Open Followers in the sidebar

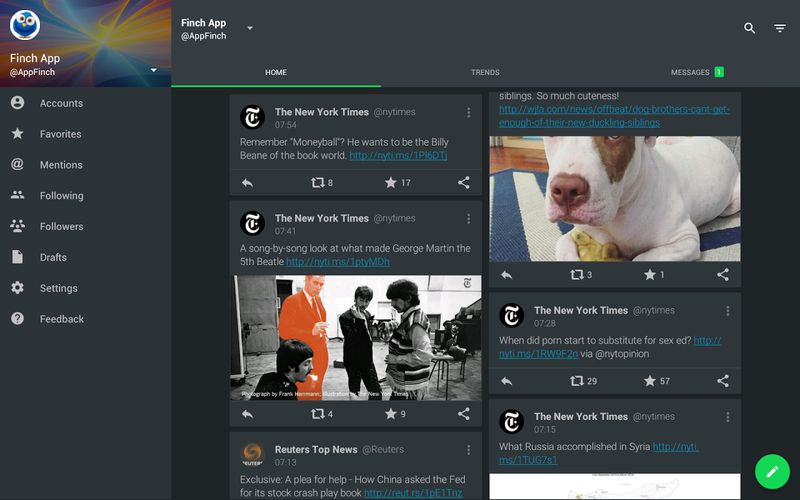pos(86,227)
